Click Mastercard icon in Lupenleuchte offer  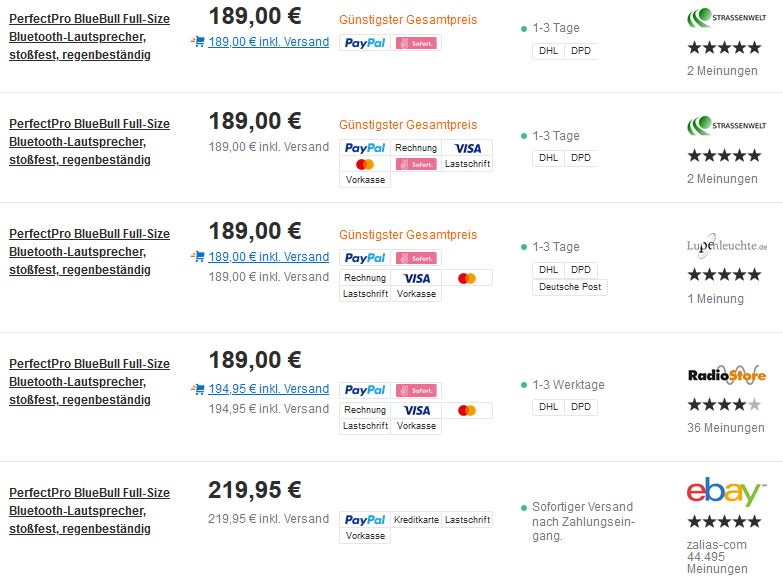coord(467,278)
